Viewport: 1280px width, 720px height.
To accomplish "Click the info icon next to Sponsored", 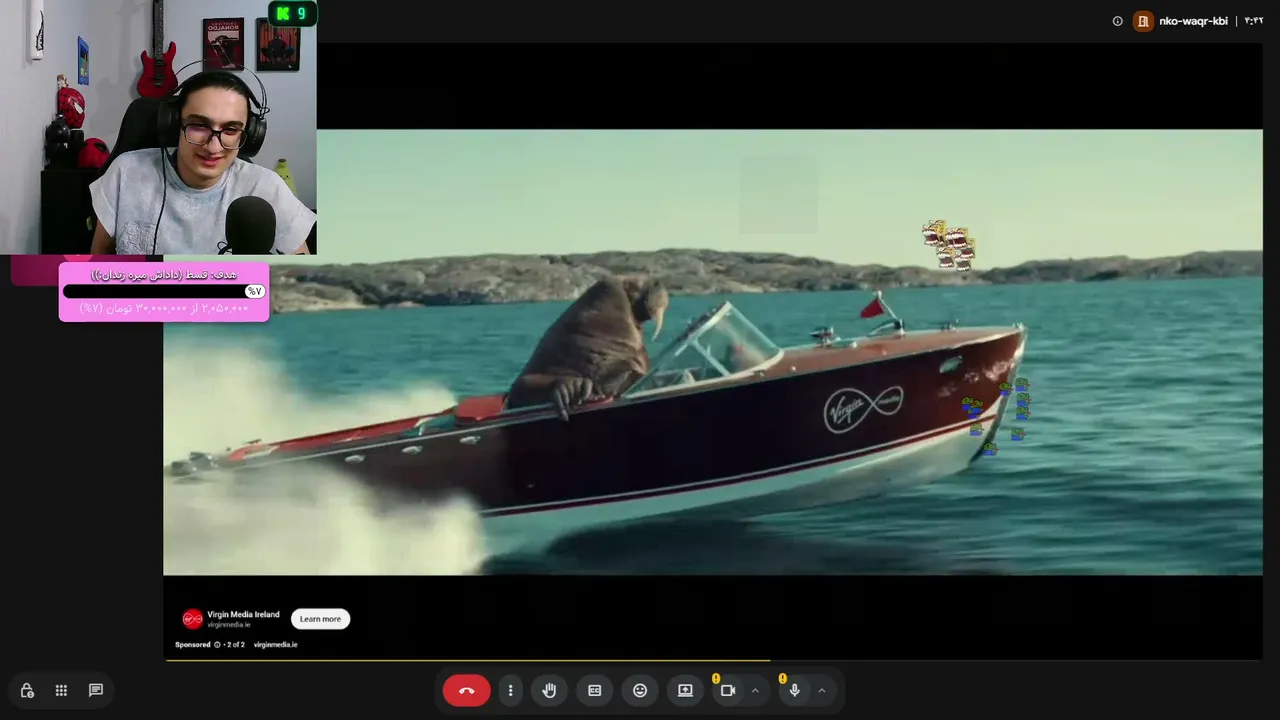I will pyautogui.click(x=218, y=645).
